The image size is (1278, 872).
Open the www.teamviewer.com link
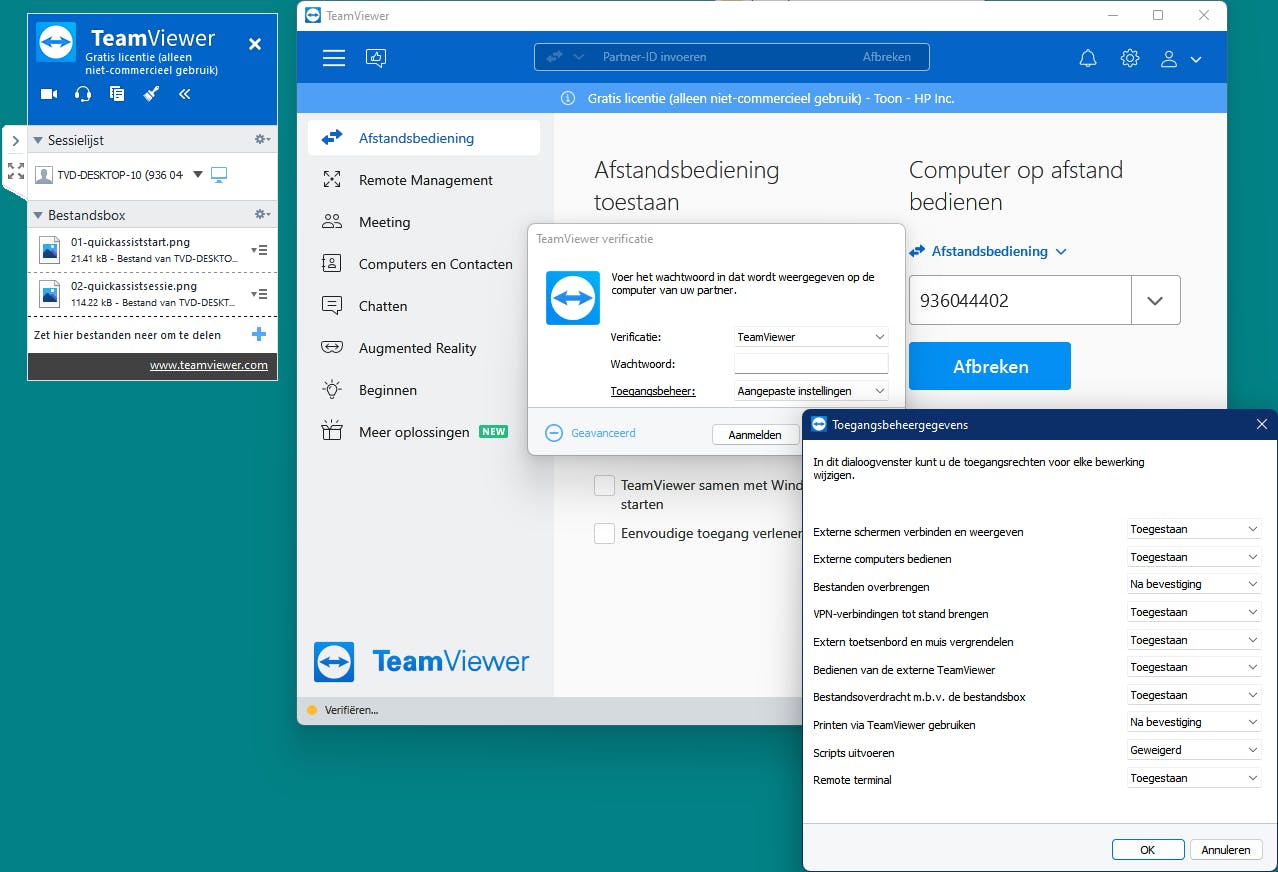pyautogui.click(x=209, y=365)
